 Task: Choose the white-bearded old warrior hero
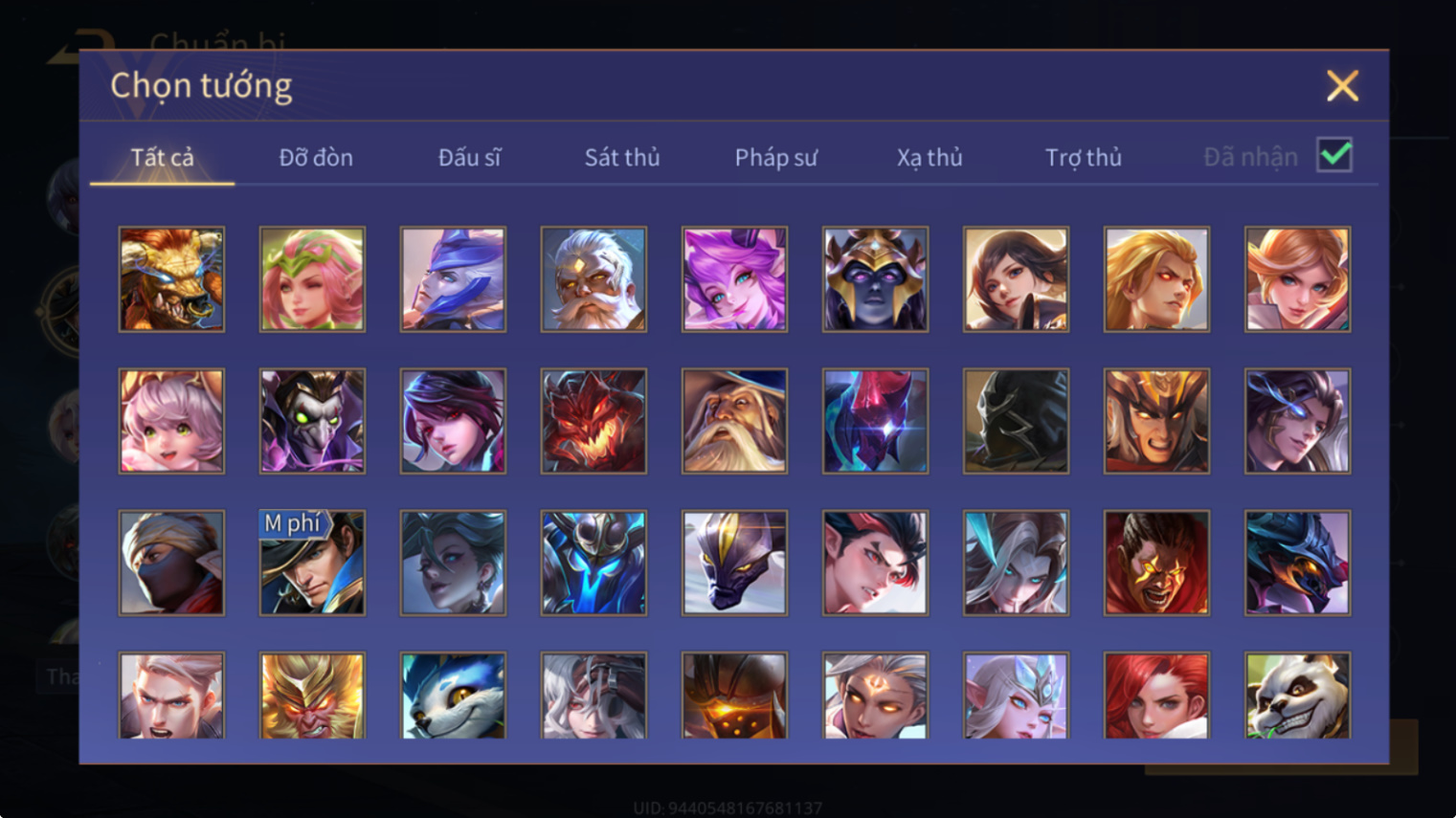tap(594, 279)
